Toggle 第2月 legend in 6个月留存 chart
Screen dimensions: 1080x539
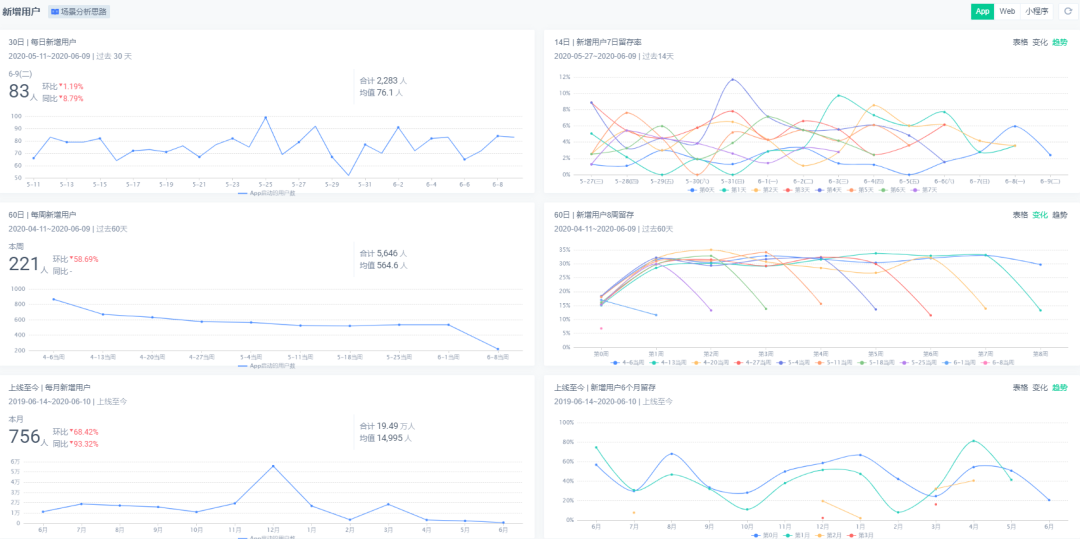coord(828,536)
